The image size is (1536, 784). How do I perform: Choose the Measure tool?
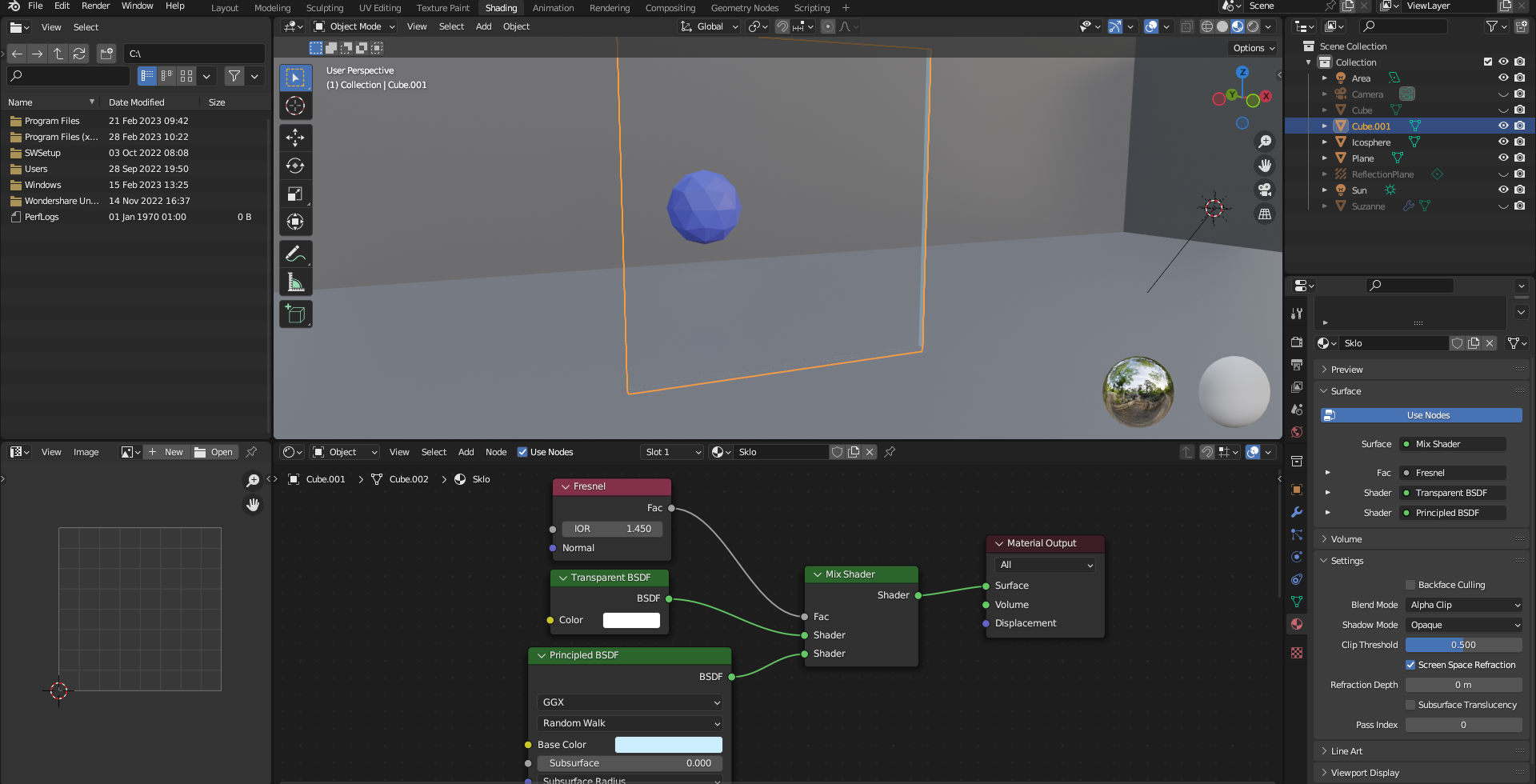[295, 282]
